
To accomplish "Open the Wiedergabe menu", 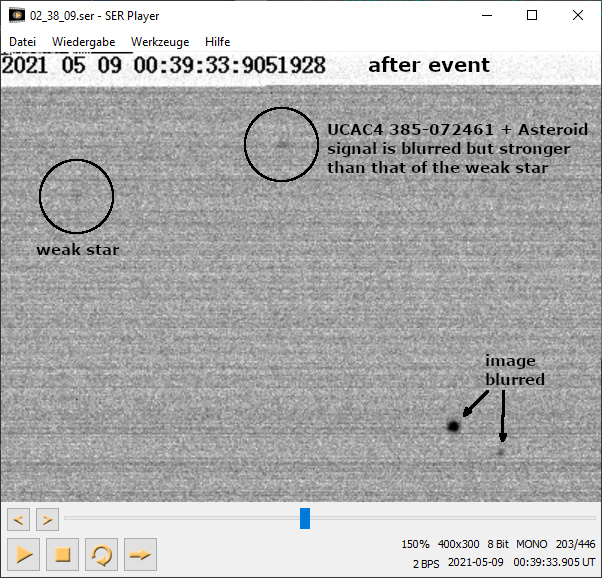I will (x=83, y=42).
